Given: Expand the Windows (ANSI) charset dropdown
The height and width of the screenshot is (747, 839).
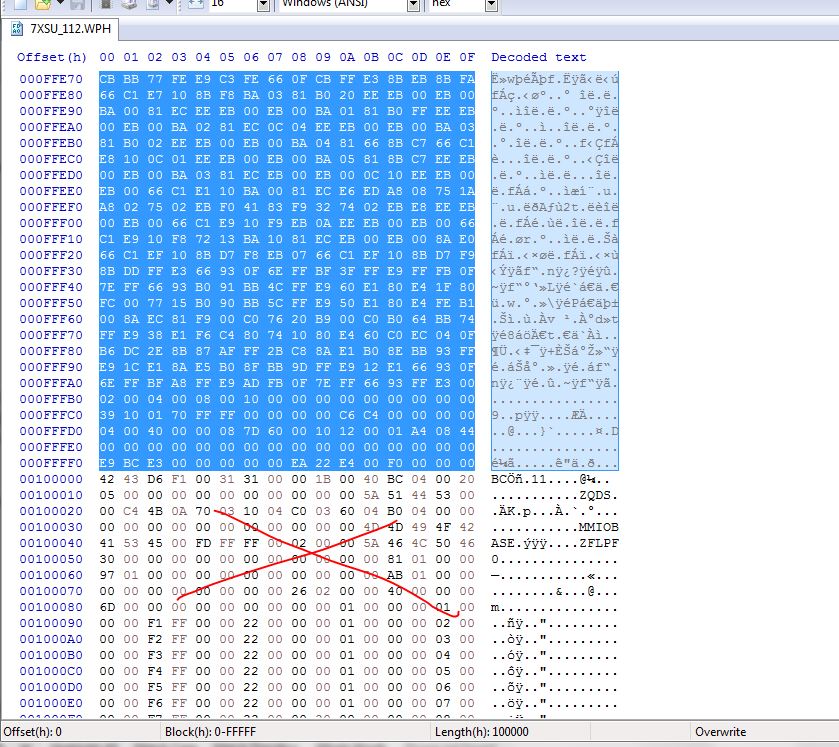Looking at the screenshot, I should click(x=413, y=5).
